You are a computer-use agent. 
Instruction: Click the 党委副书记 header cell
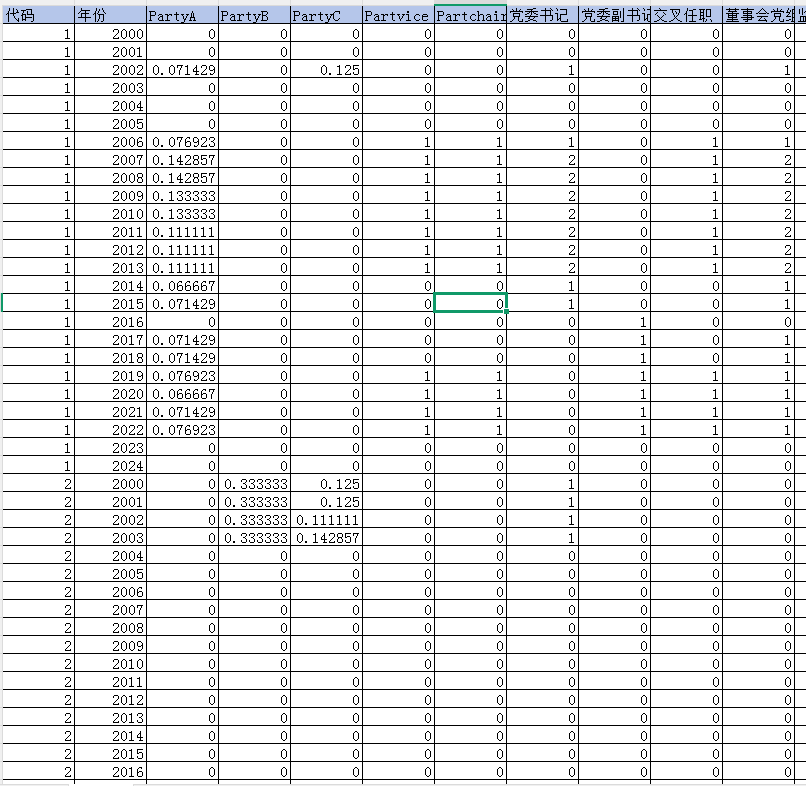tap(614, 15)
